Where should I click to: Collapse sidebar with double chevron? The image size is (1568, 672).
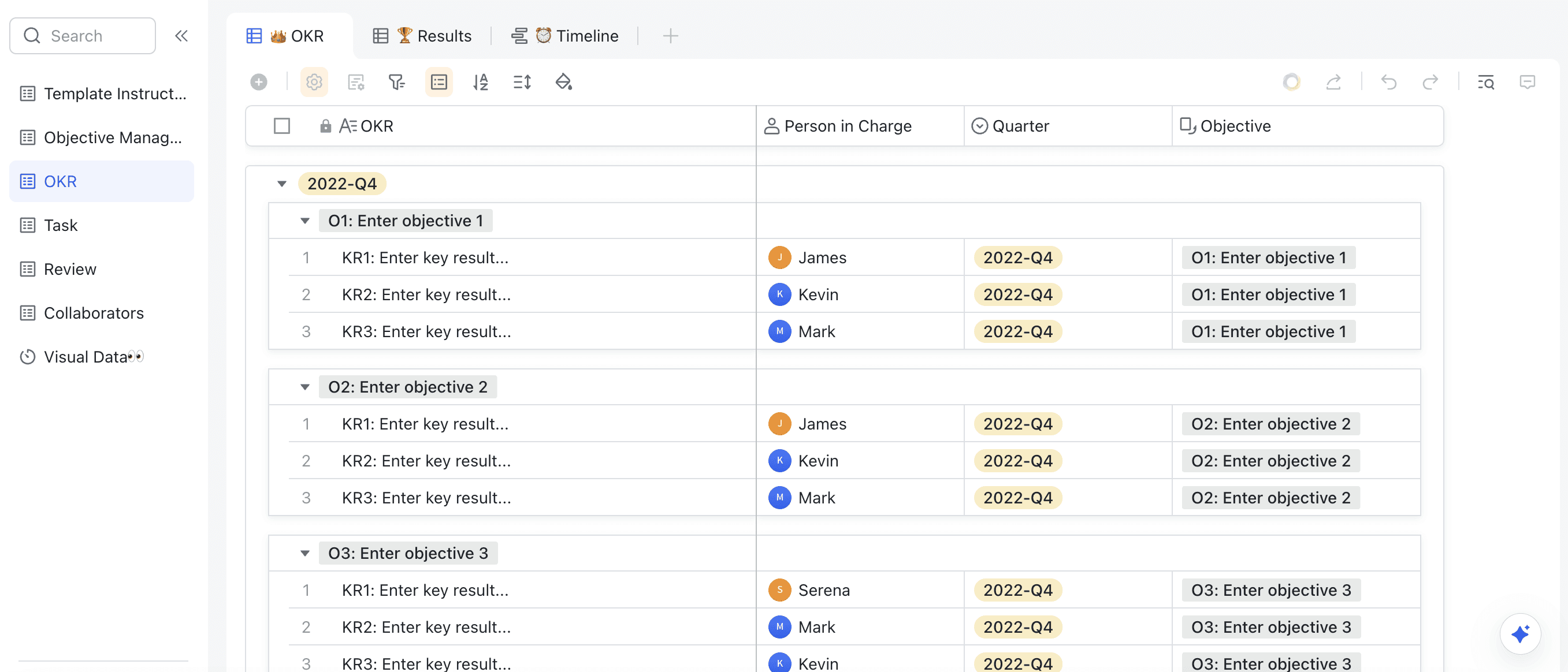click(181, 36)
